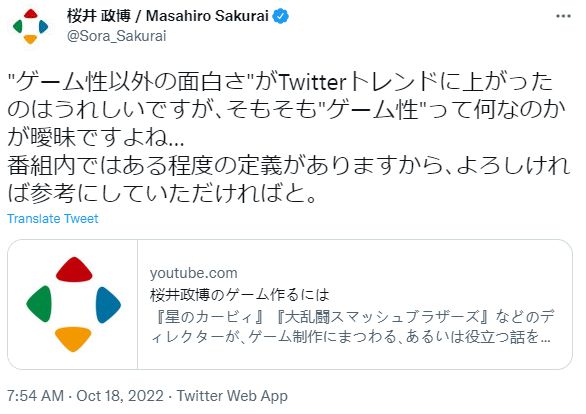Viewport: 586px width, 414px height.
Task: Click the Twitter Web App source label
Action: 232,396
